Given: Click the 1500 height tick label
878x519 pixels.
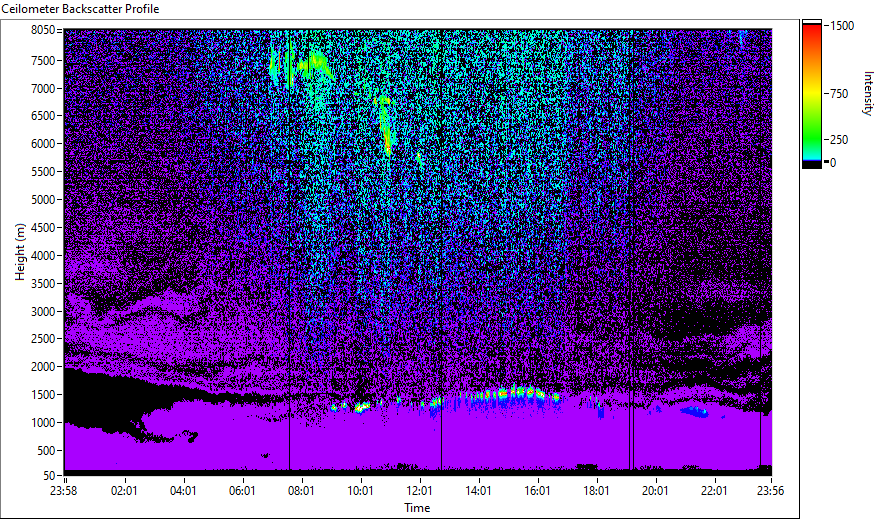Looking at the screenshot, I should (43, 395).
